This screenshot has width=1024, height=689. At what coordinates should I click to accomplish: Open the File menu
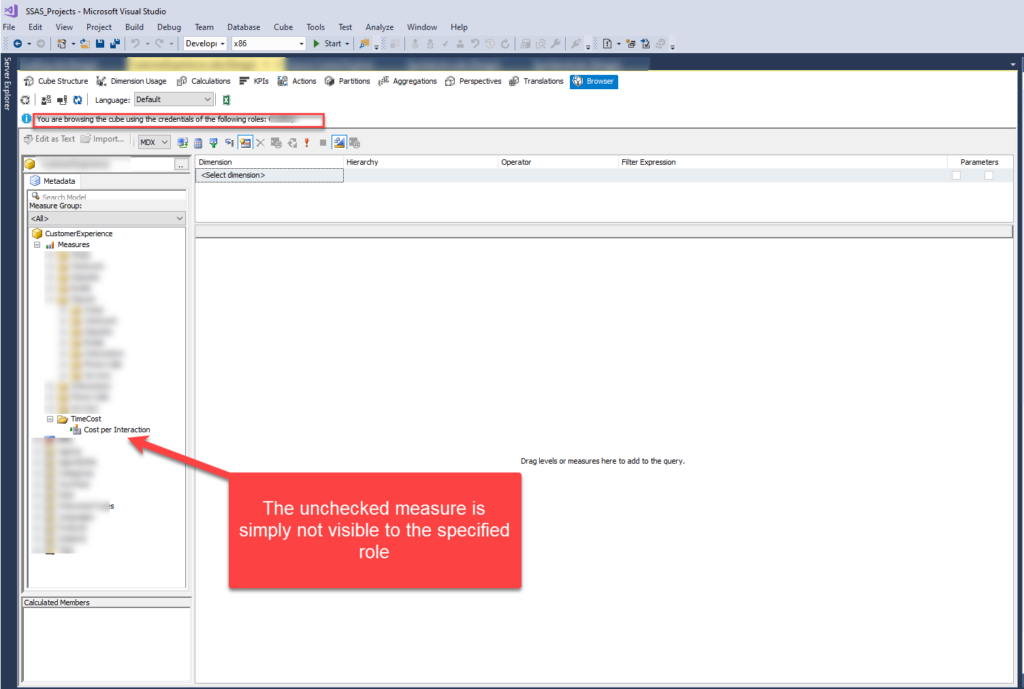[x=9, y=27]
